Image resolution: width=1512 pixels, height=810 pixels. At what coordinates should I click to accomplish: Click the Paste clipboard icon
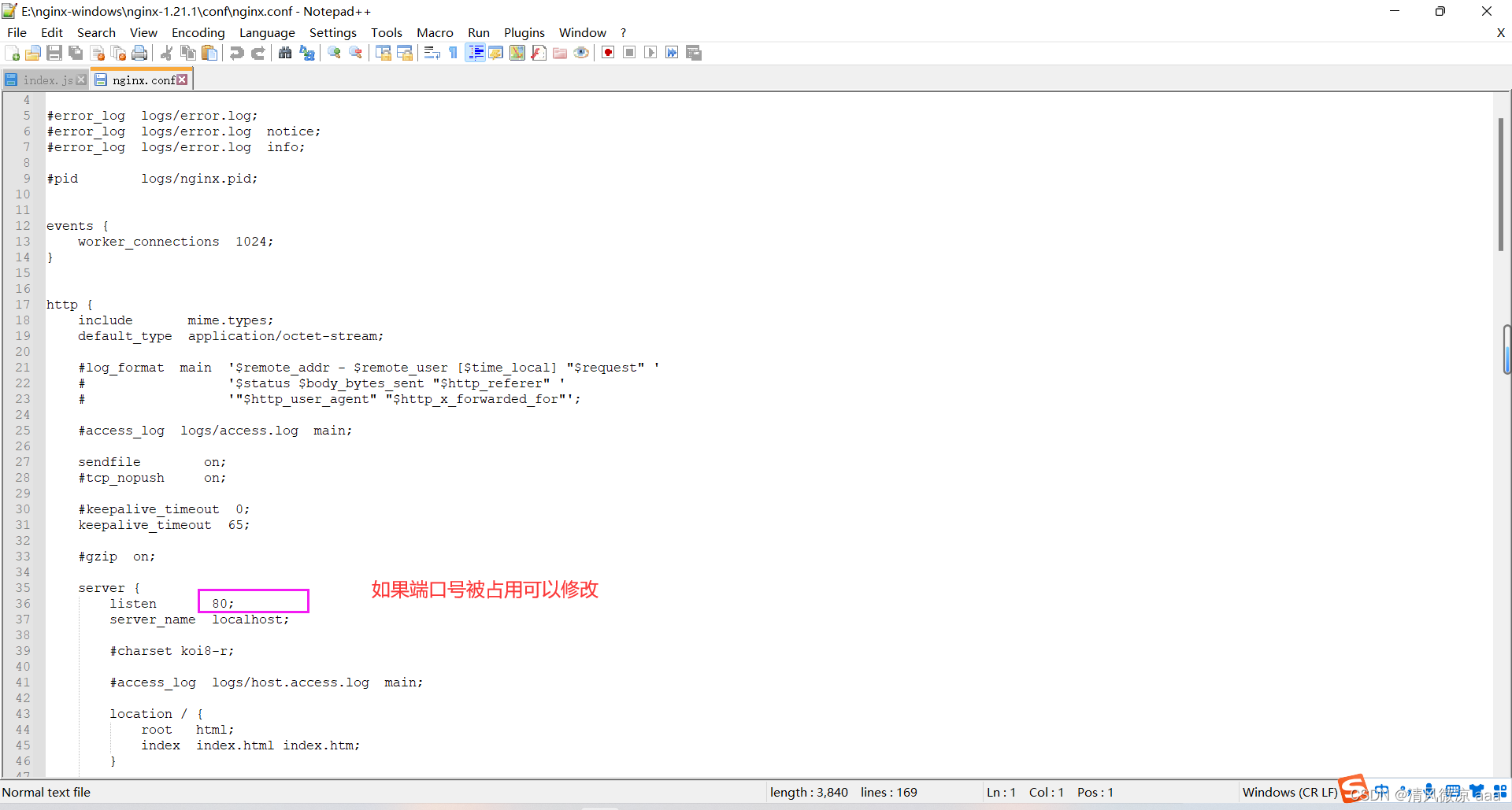pos(209,53)
